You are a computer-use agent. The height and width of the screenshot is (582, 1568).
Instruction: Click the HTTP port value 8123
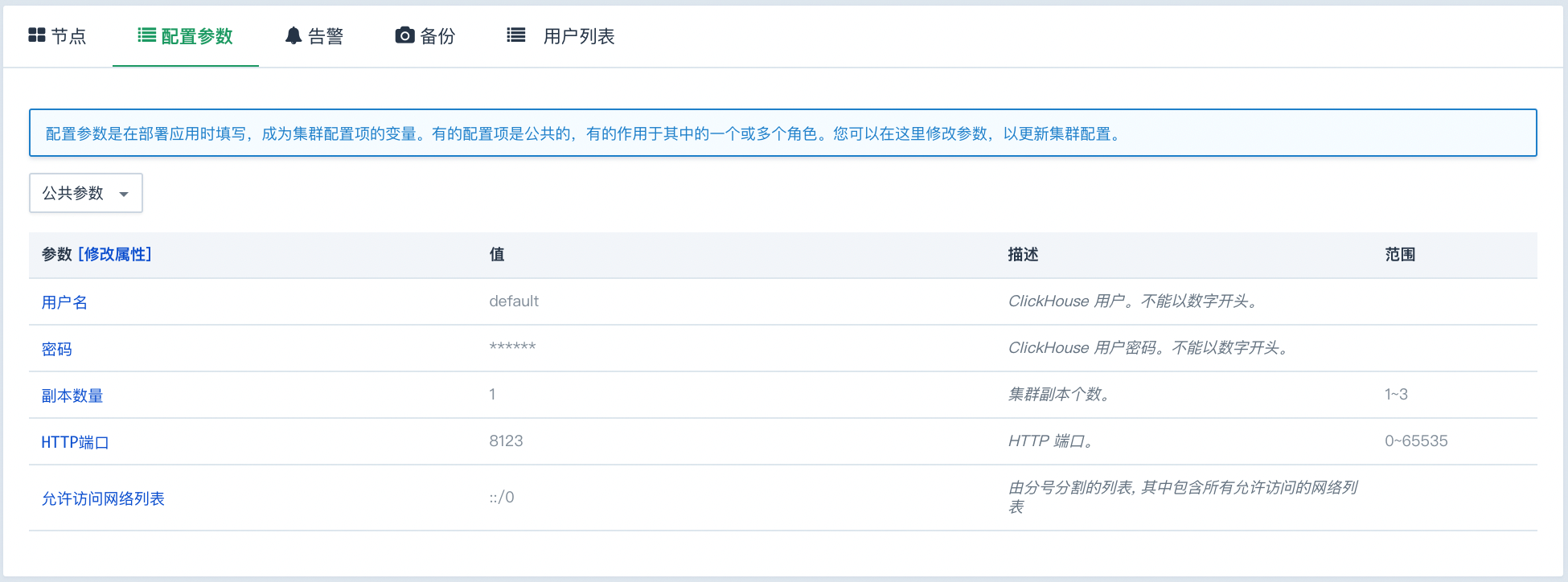pyautogui.click(x=506, y=441)
